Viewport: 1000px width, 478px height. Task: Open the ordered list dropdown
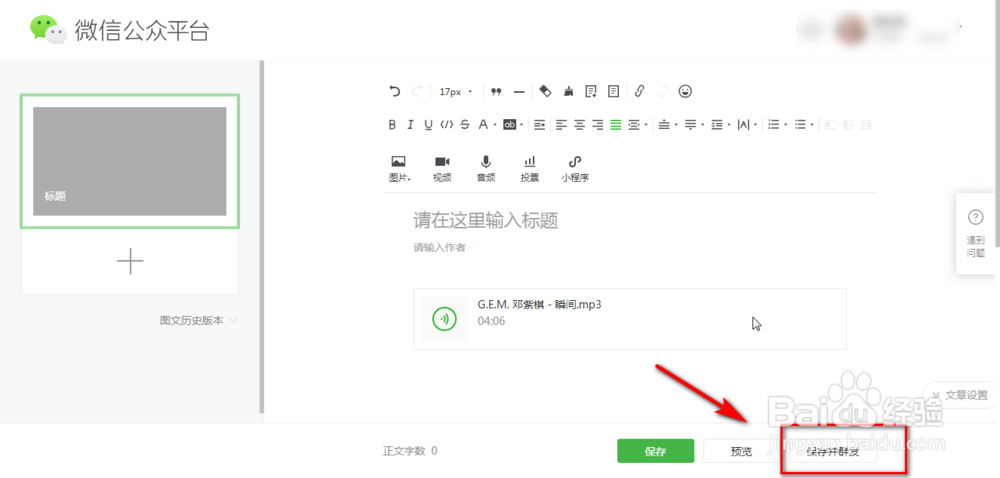(777, 125)
